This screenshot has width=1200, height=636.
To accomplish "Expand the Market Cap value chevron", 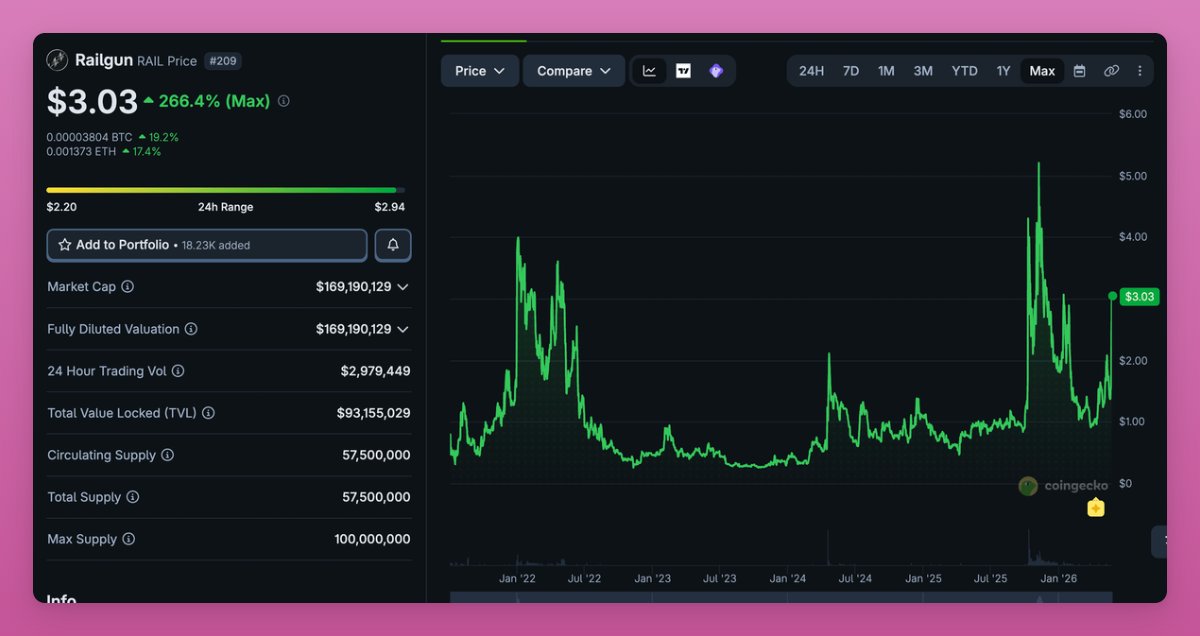I will (403, 287).
